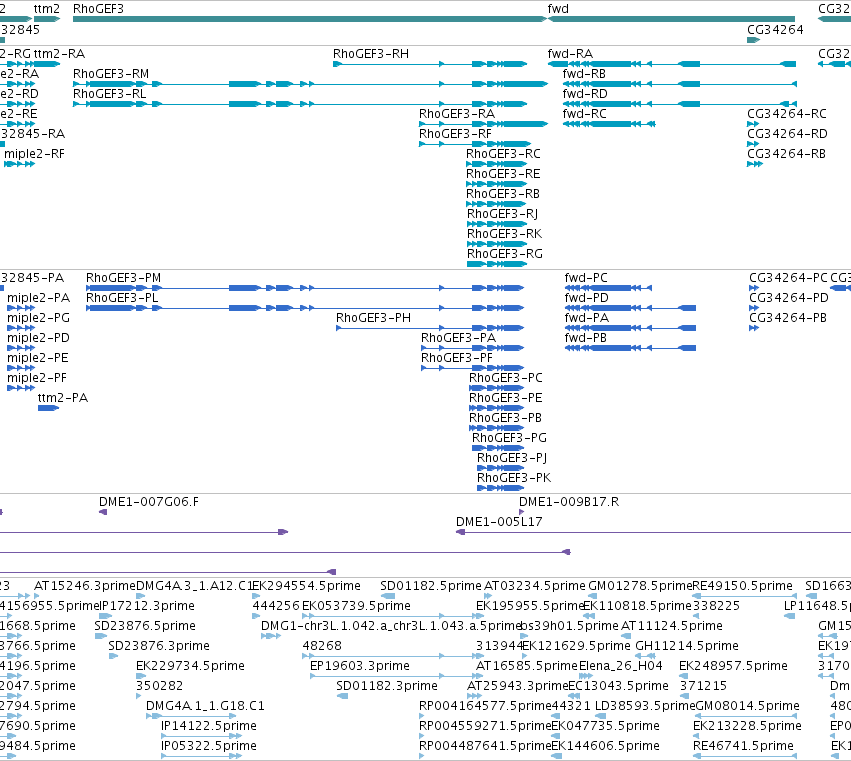Click the CG34264 gene label
Viewport: 851px width, 761px height.
(775, 29)
